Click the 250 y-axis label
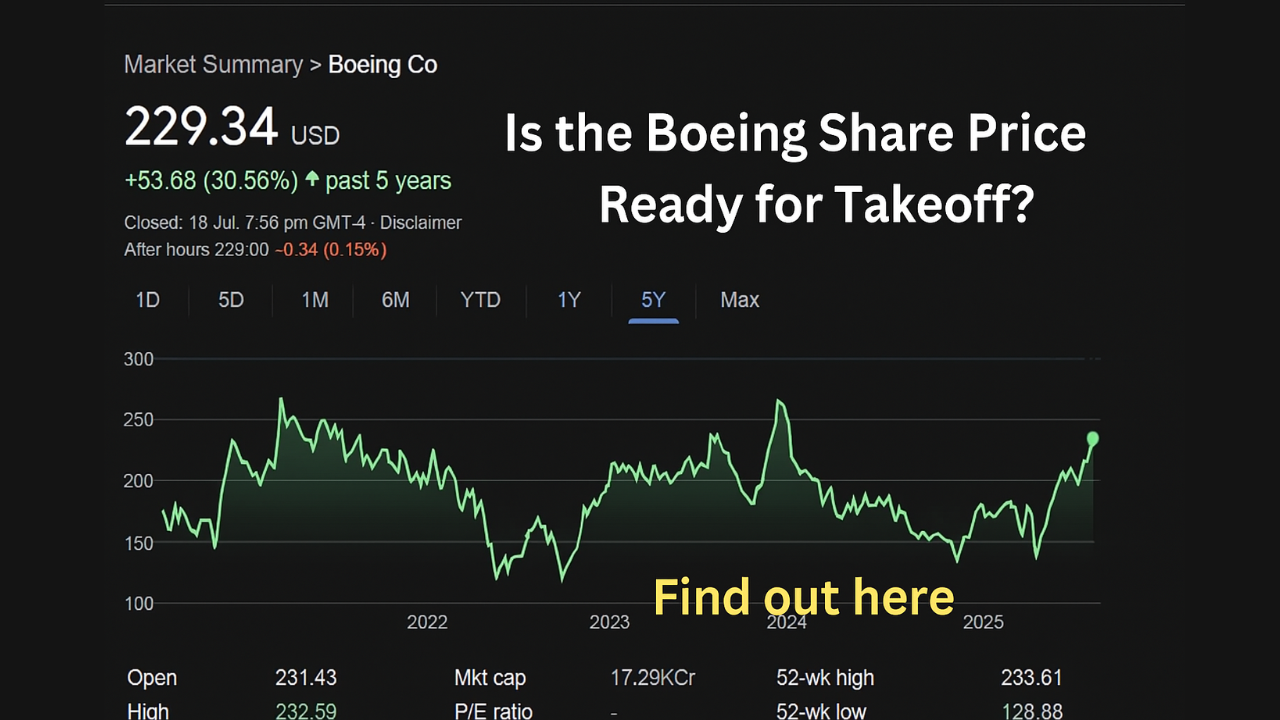 (x=139, y=420)
